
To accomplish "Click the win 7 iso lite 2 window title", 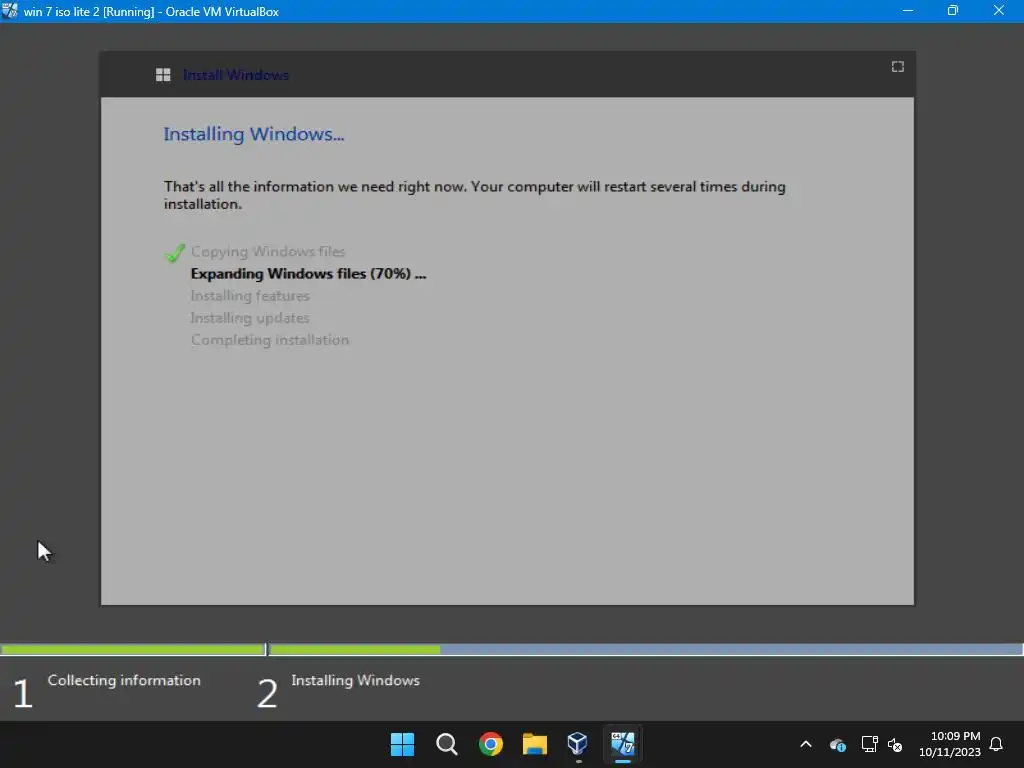I will (x=152, y=11).
